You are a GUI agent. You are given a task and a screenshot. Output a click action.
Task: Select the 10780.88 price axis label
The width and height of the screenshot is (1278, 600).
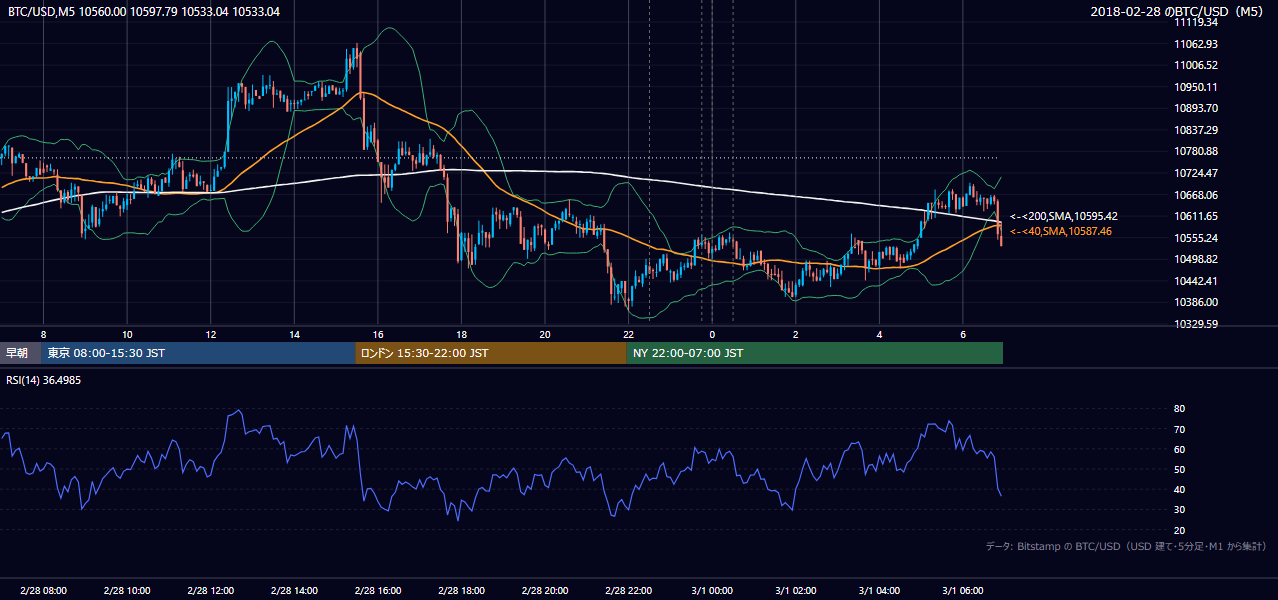(1196, 151)
